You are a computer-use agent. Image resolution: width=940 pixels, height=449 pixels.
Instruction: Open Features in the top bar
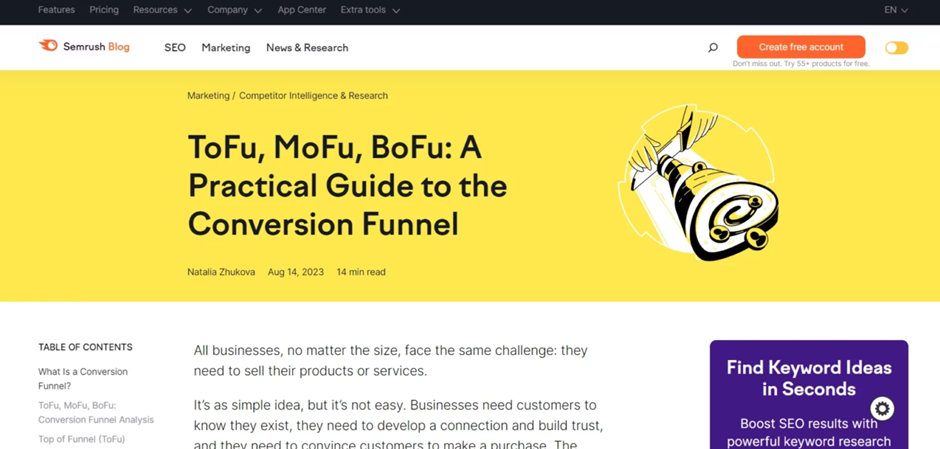[56, 10]
